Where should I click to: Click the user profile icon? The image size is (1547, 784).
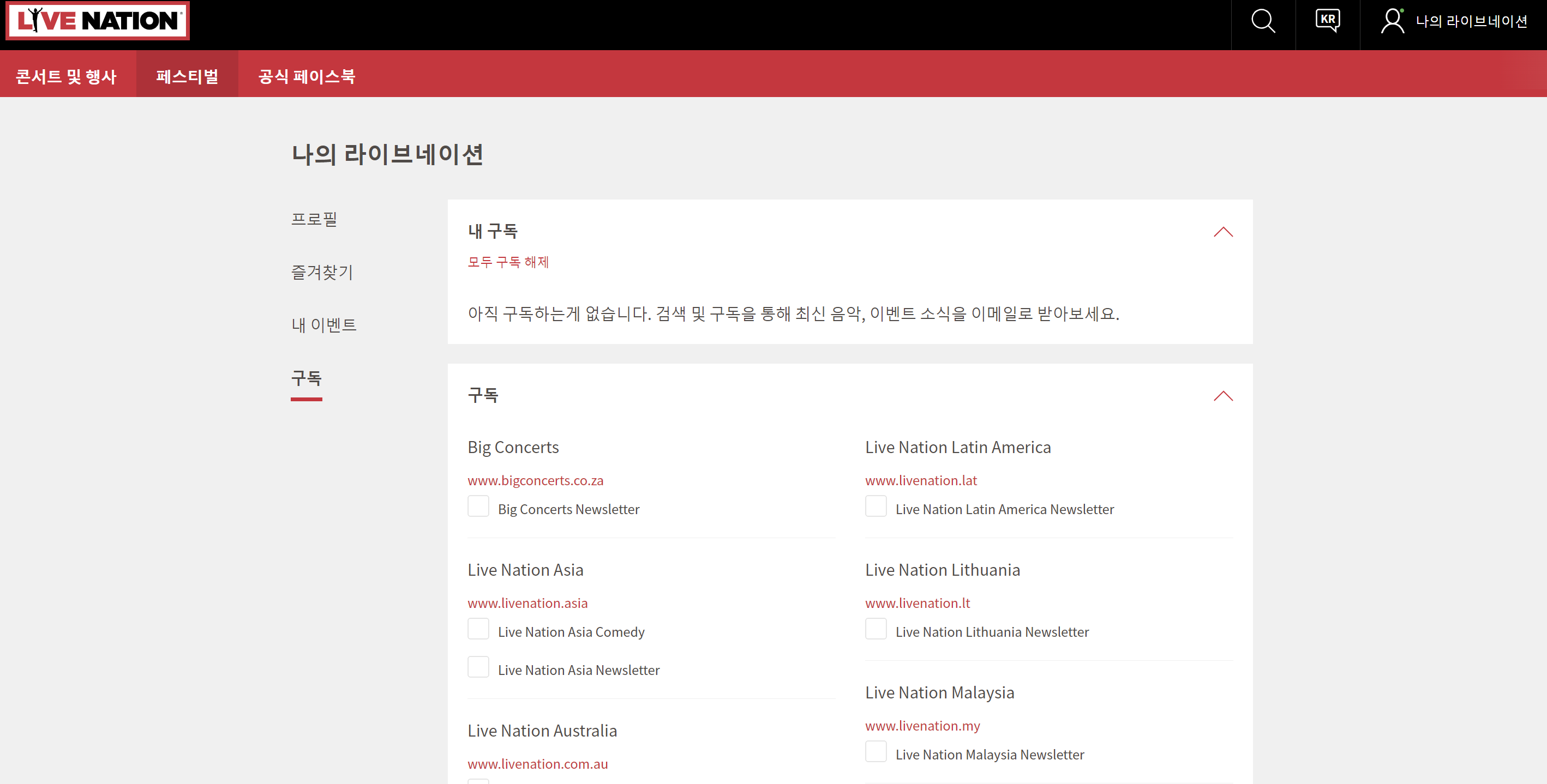coord(1392,21)
